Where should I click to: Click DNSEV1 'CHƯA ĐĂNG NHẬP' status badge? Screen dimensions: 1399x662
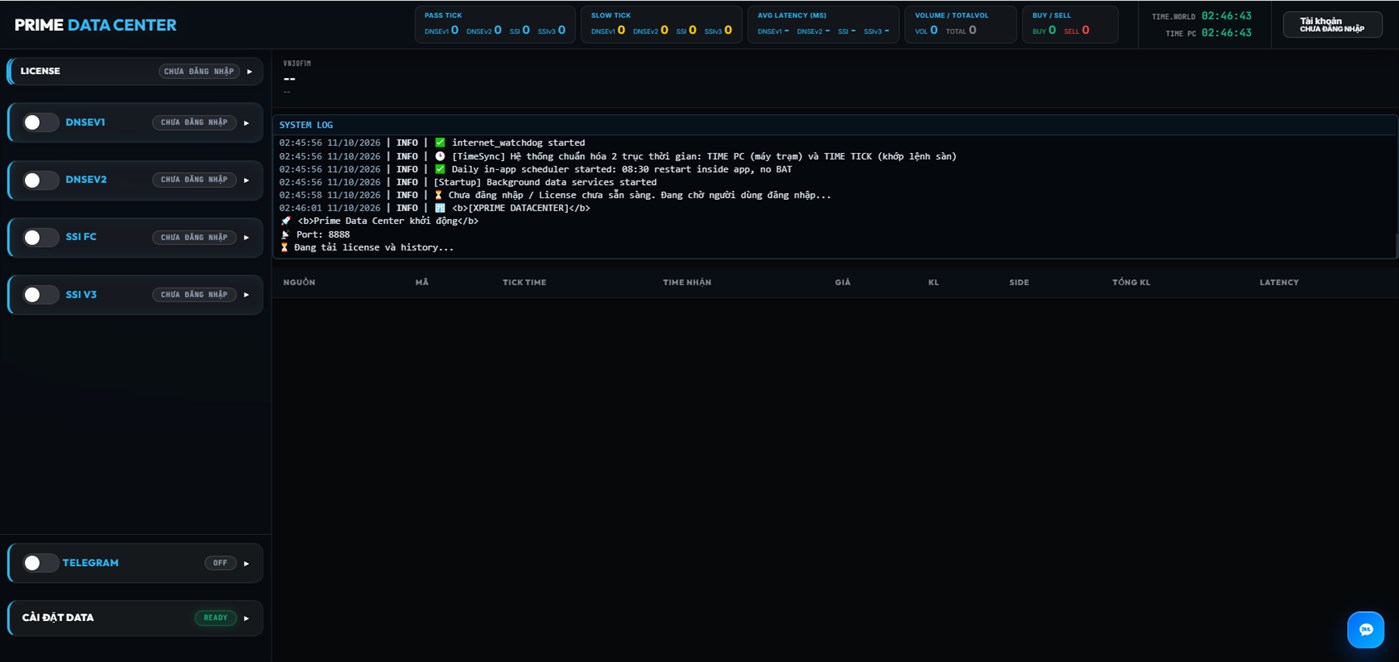tap(194, 123)
